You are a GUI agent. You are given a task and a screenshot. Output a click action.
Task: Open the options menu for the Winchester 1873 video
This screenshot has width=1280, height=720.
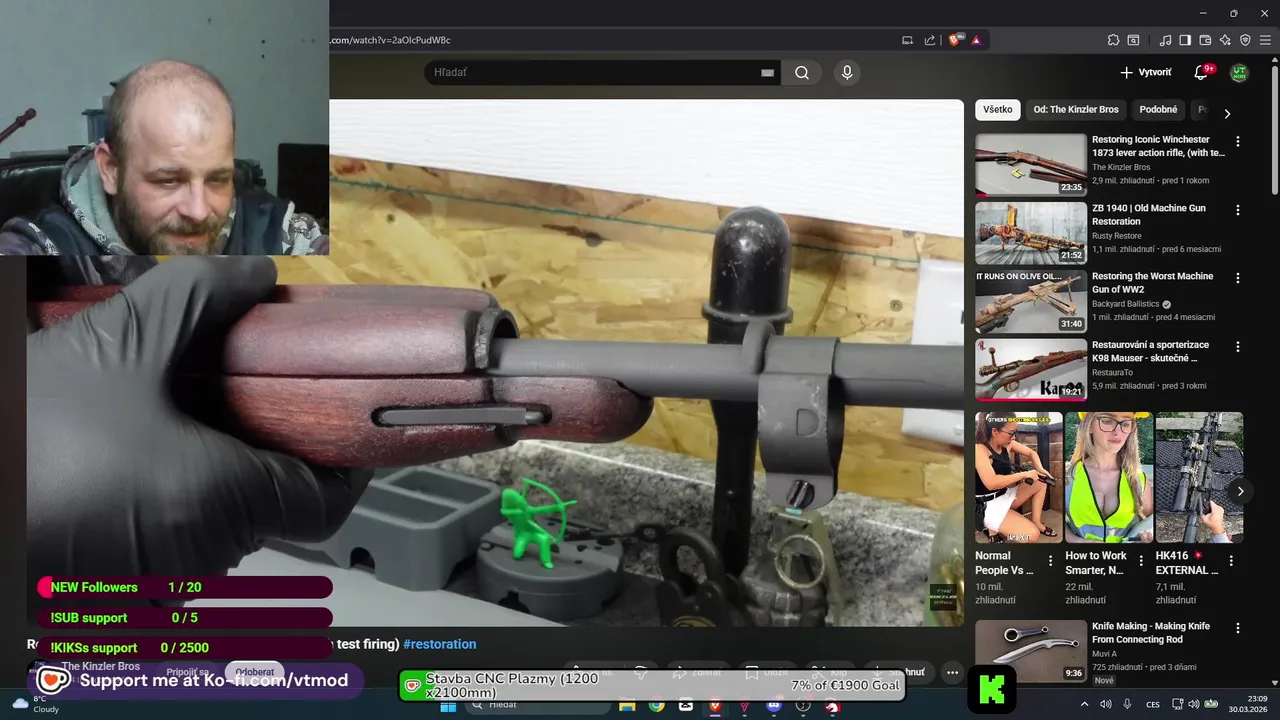pyautogui.click(x=1238, y=142)
